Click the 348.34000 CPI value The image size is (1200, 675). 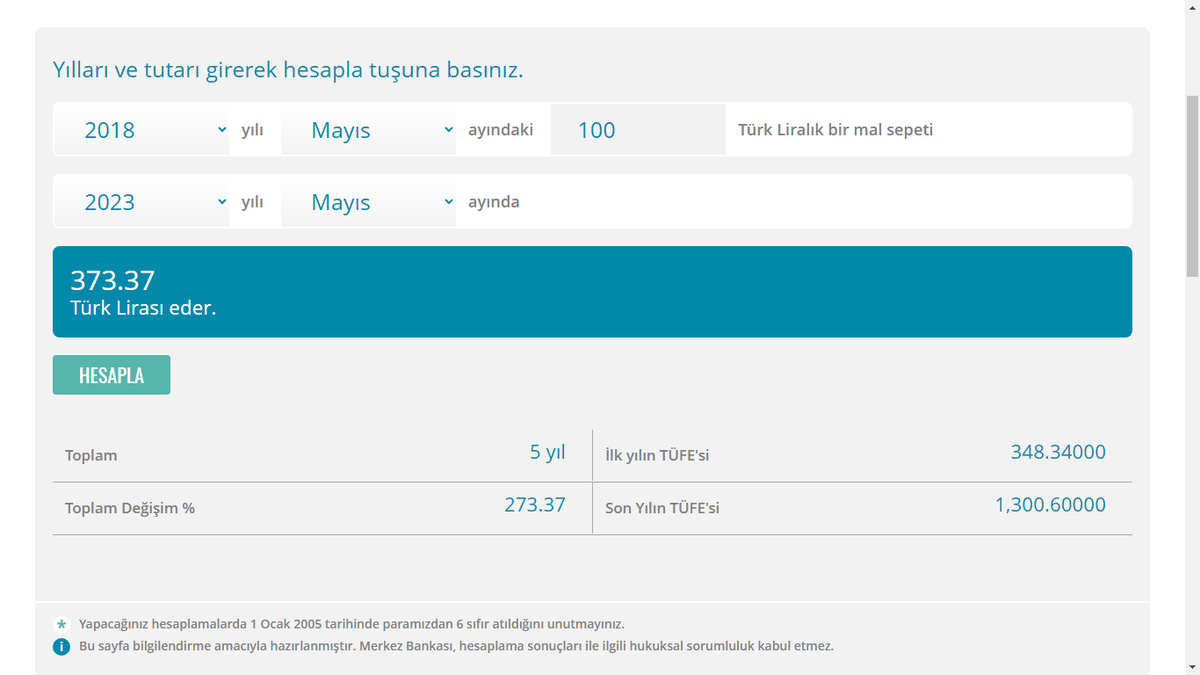point(1058,452)
